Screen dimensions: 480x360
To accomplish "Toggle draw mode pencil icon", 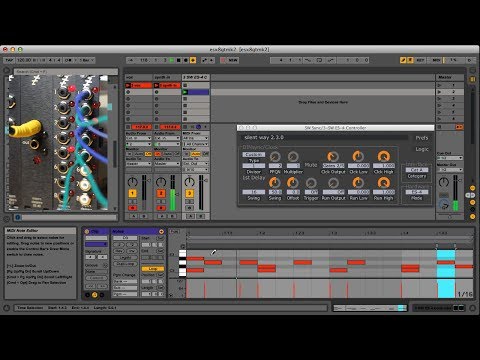I will [x=403, y=60].
